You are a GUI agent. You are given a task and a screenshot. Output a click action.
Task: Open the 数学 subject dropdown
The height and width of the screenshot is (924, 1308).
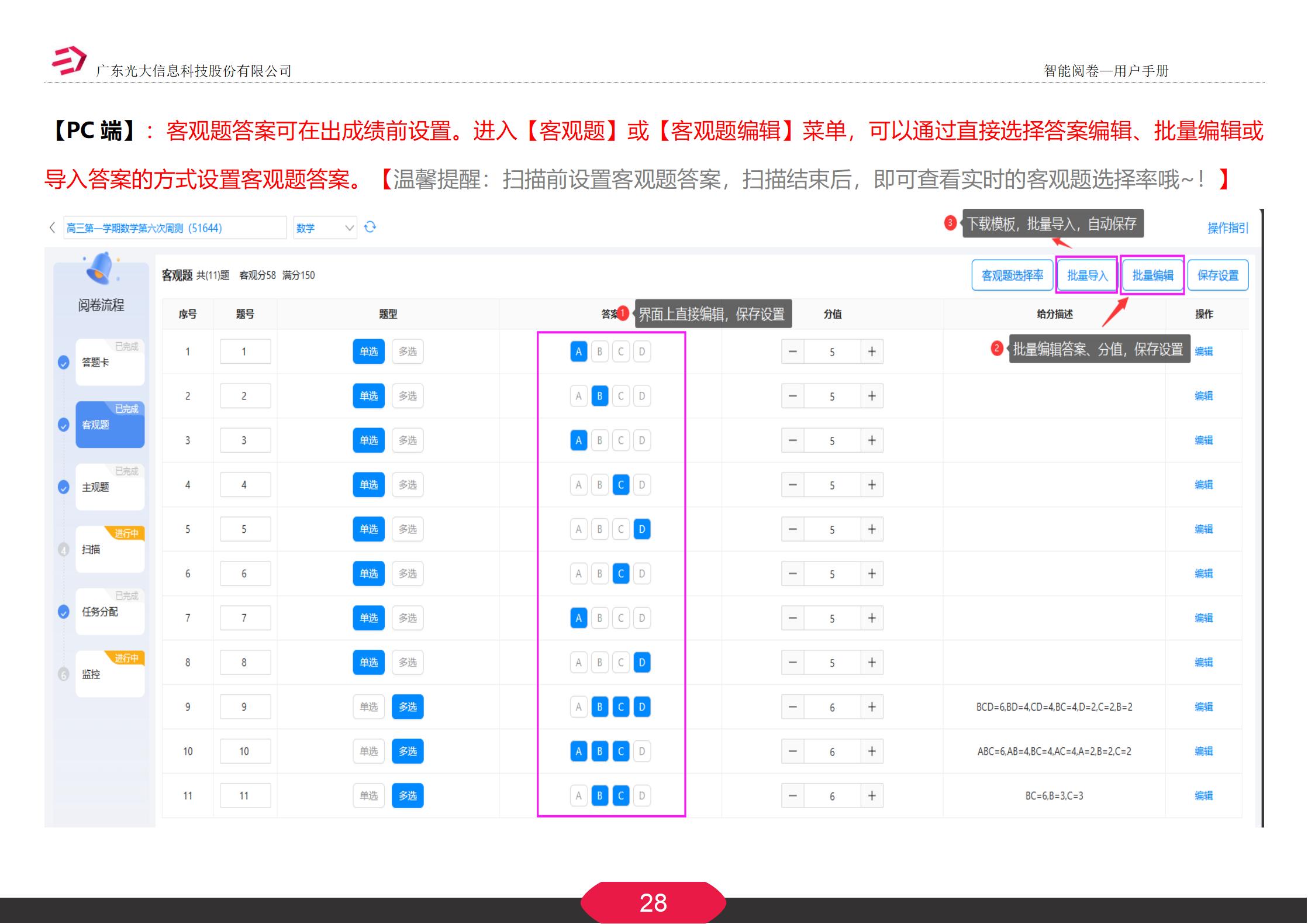325,227
